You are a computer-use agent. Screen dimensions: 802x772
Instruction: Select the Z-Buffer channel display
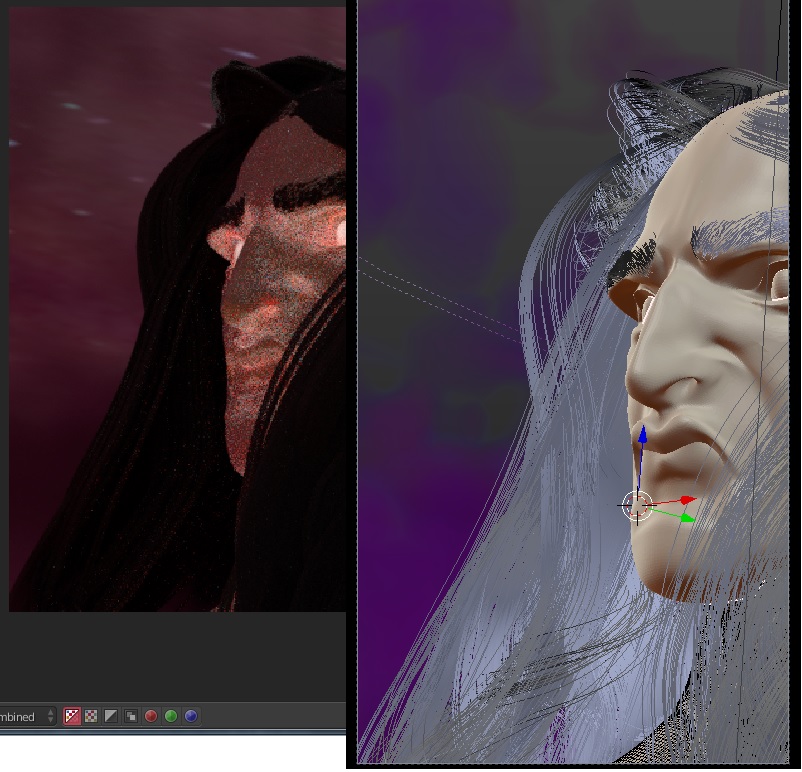[x=131, y=716]
